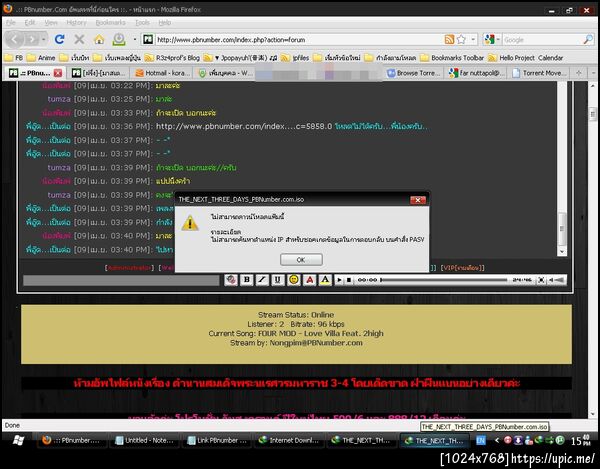
Task: Open the Help menu
Action: point(165,23)
